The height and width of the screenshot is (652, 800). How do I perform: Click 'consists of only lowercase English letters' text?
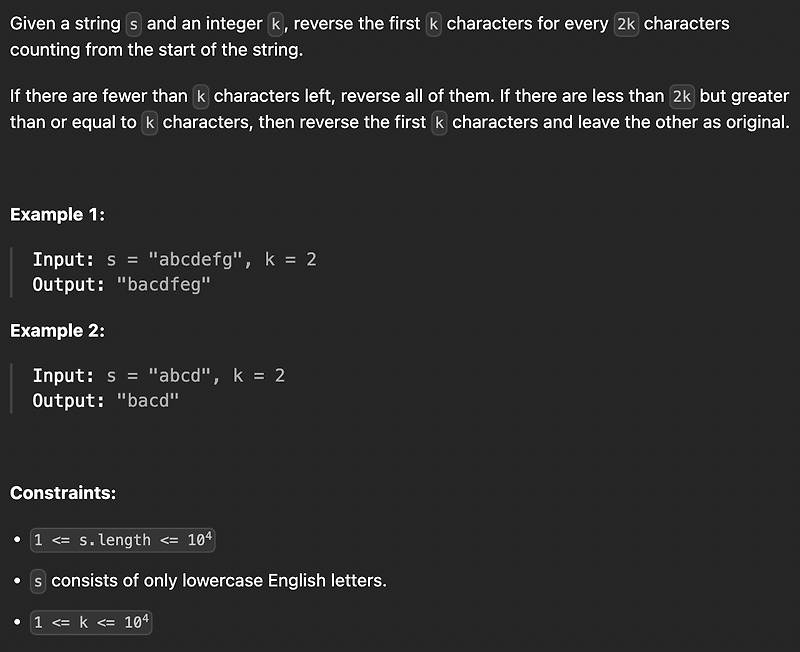pyautogui.click(x=219, y=581)
